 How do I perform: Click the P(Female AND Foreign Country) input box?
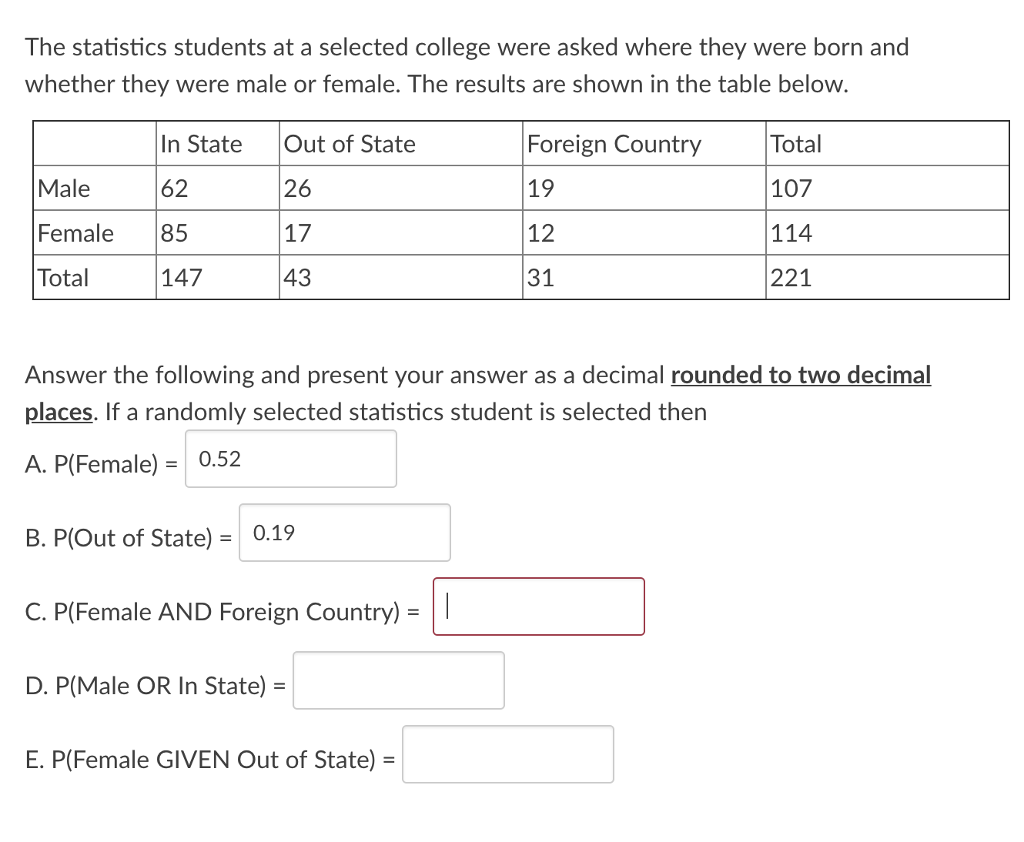click(x=538, y=606)
